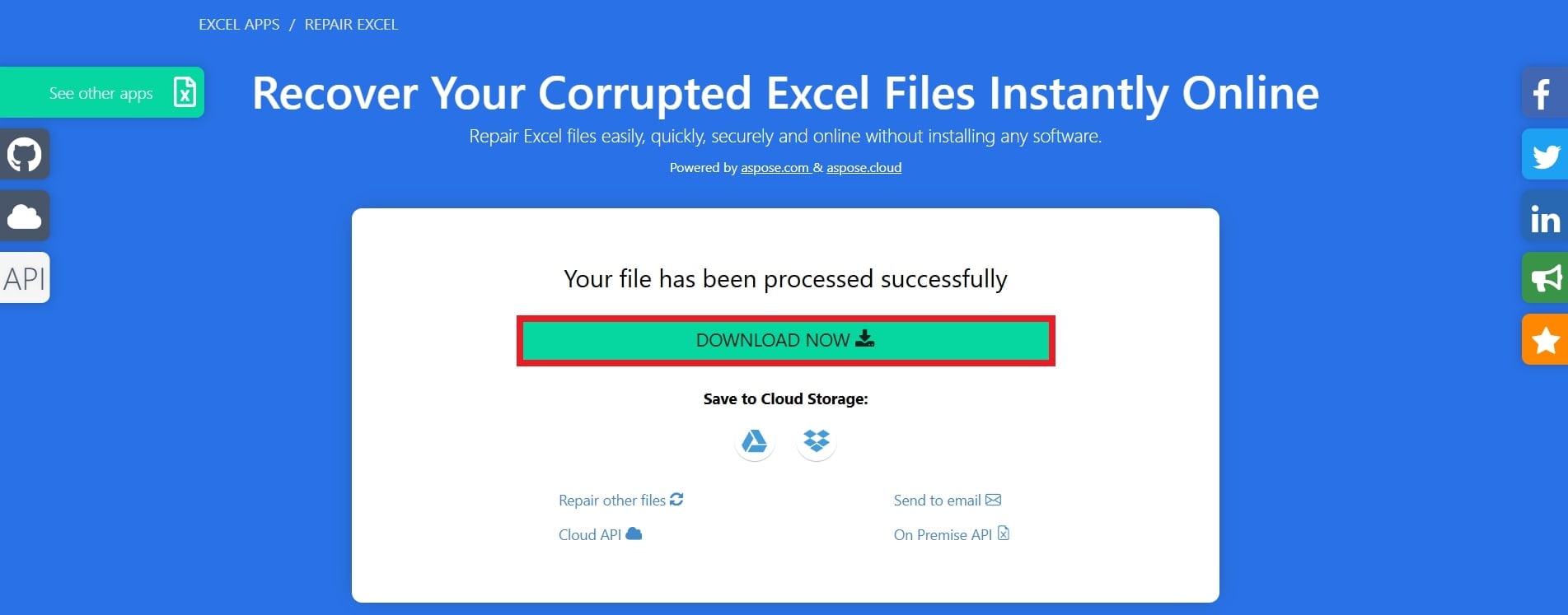The image size is (1568, 615).
Task: Save file to Google Drive
Action: [x=754, y=442]
